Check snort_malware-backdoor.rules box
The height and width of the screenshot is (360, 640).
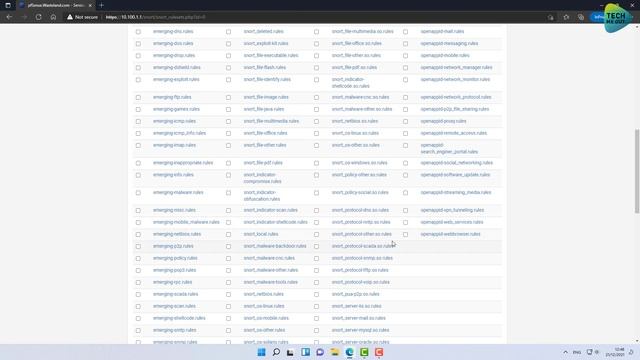tap(229, 247)
